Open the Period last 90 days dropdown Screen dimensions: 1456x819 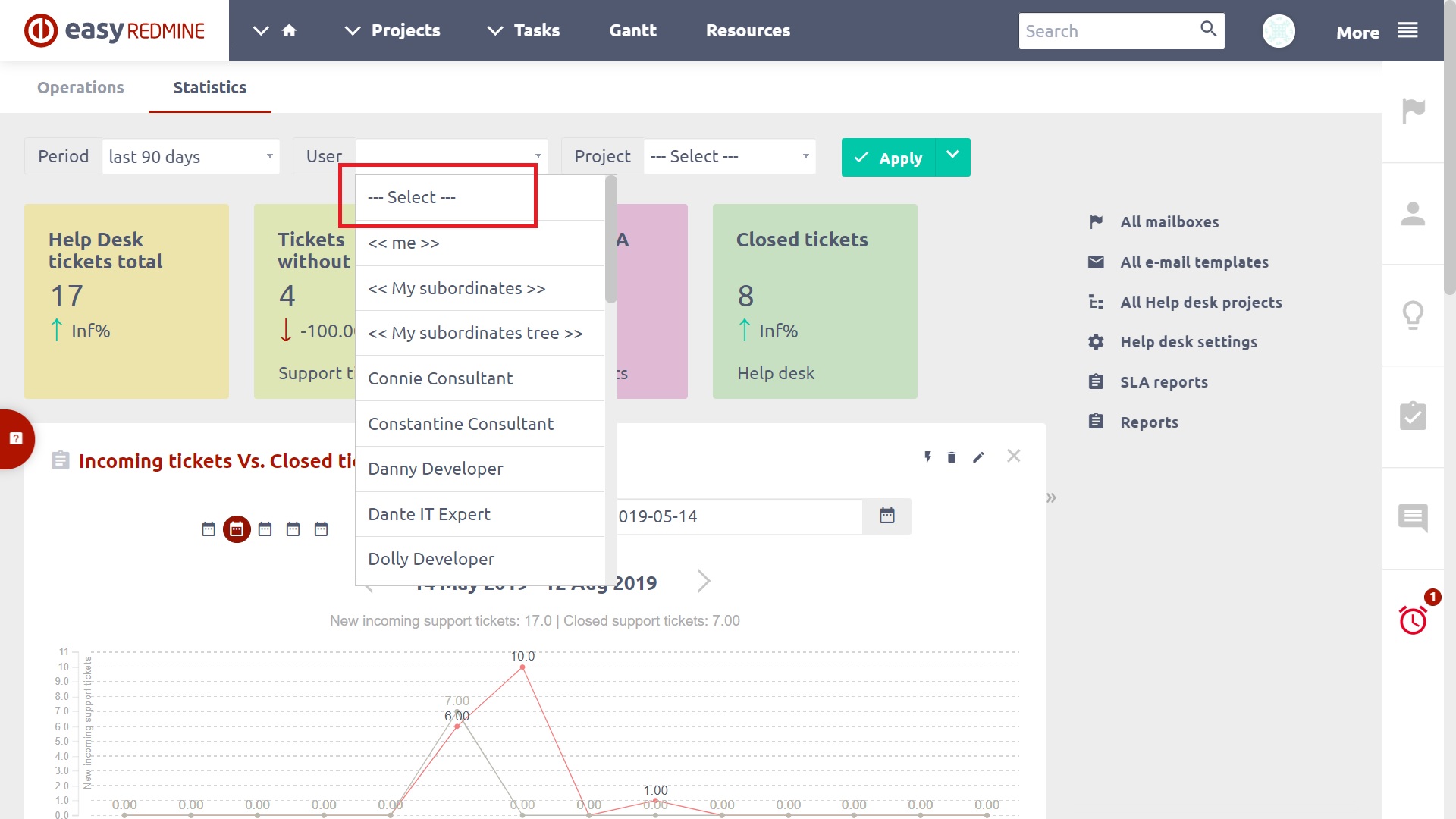coord(190,157)
